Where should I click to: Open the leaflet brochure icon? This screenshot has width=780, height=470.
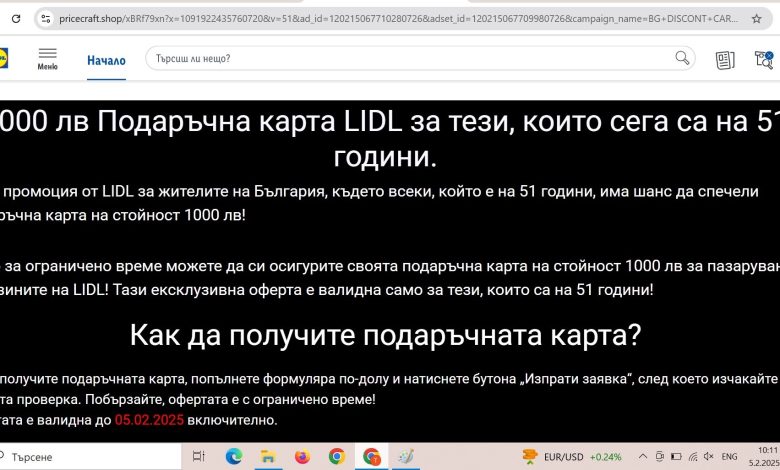[x=725, y=60]
